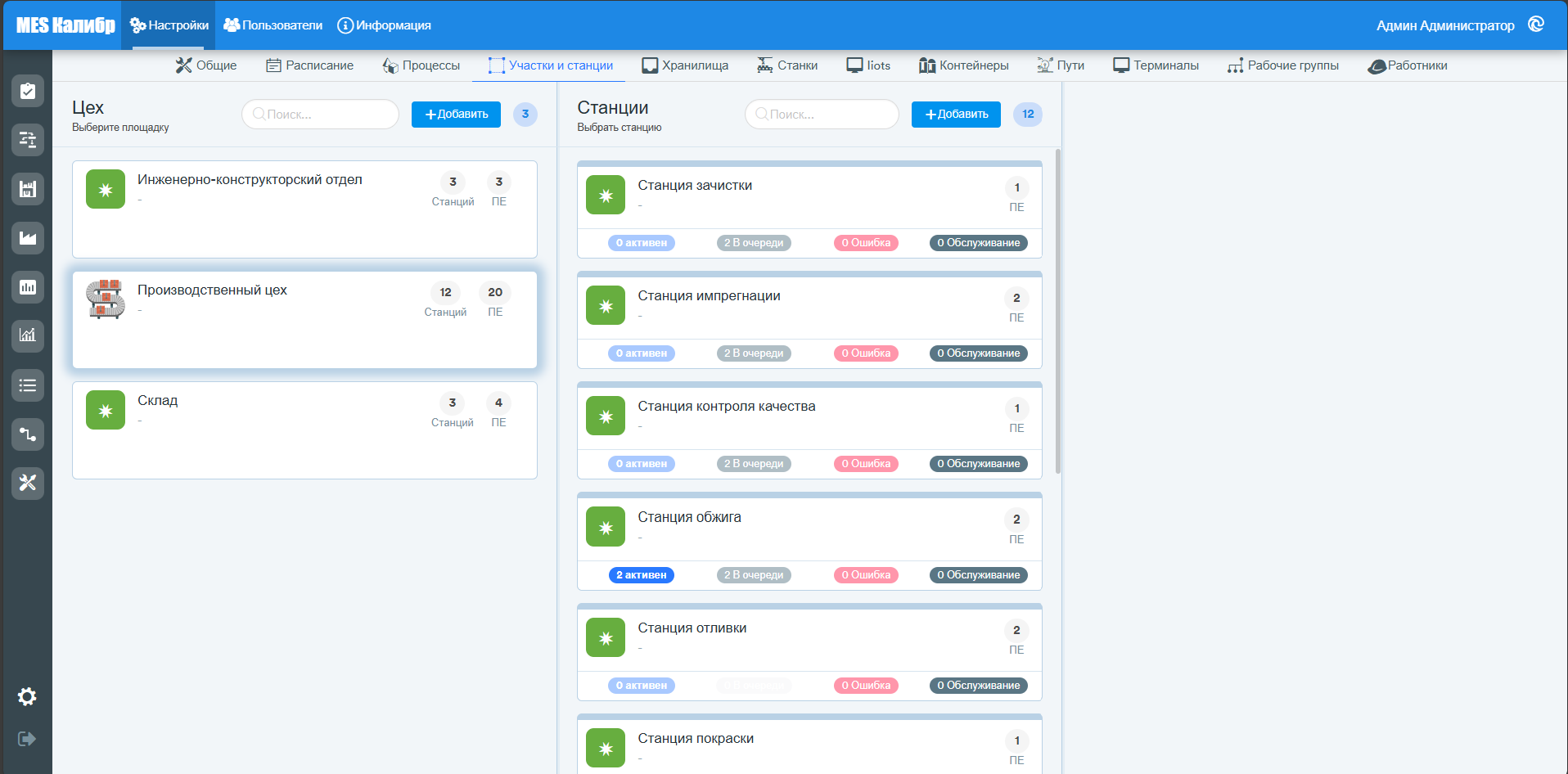Click the green icon of Станция импрегнации
Screen dimensions: 1568x774
(x=606, y=306)
